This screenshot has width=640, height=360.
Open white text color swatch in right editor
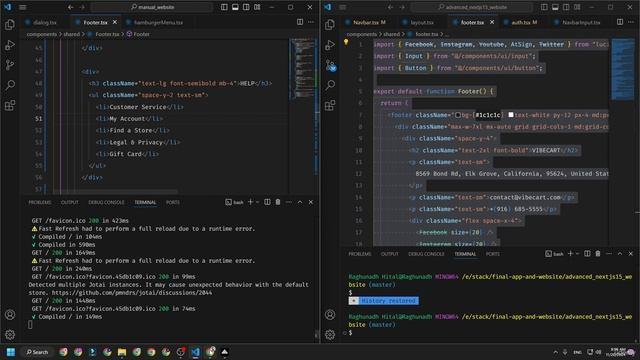(x=511, y=115)
